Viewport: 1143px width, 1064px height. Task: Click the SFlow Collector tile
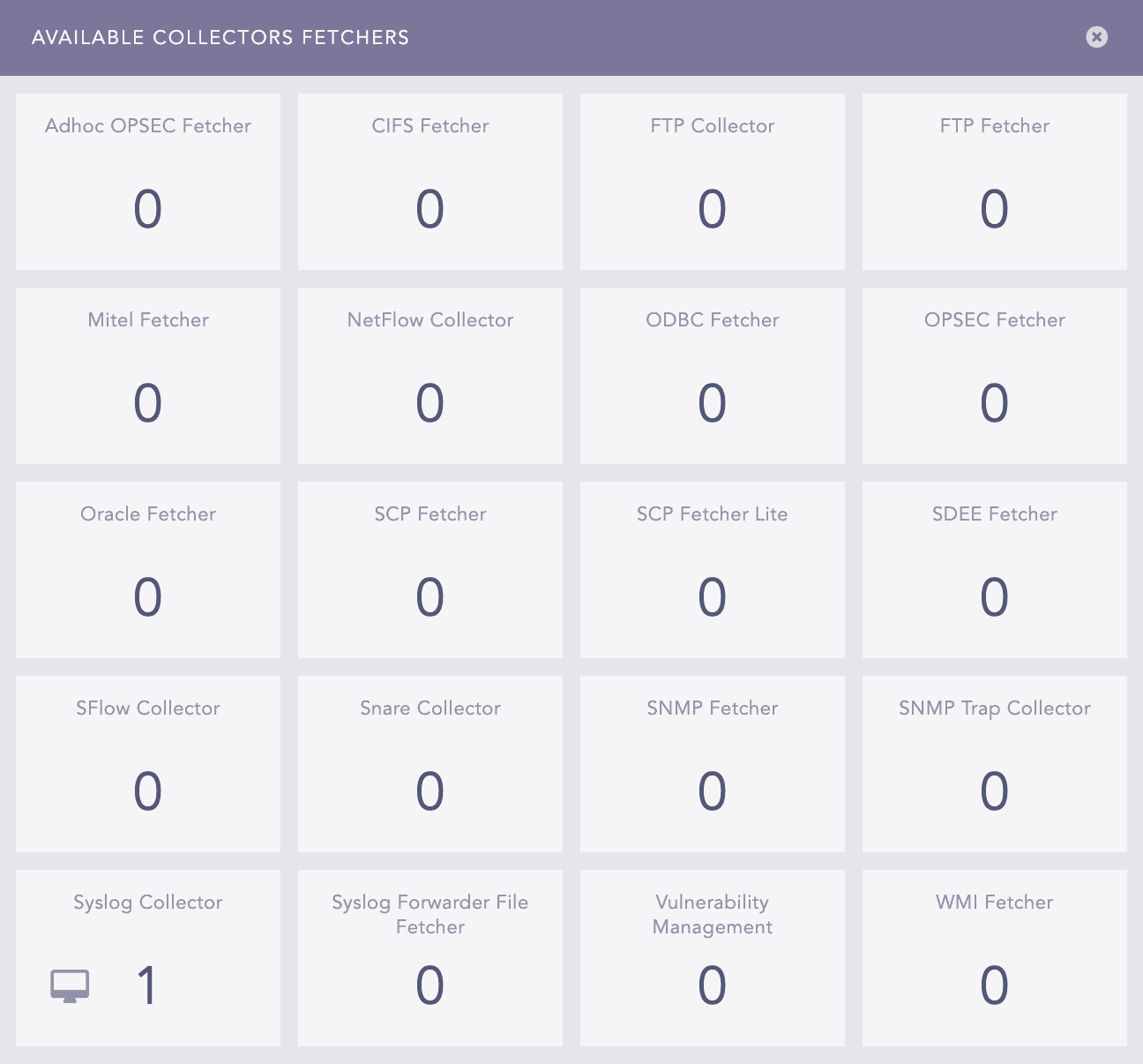(x=148, y=764)
